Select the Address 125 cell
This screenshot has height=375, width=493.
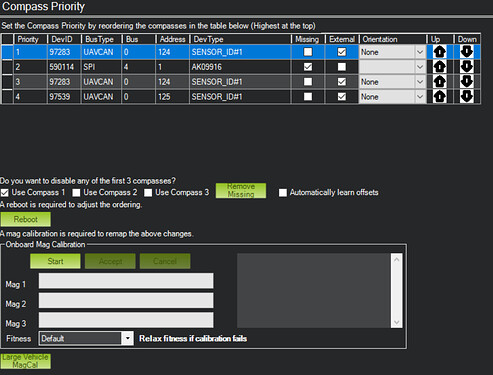(x=172, y=97)
